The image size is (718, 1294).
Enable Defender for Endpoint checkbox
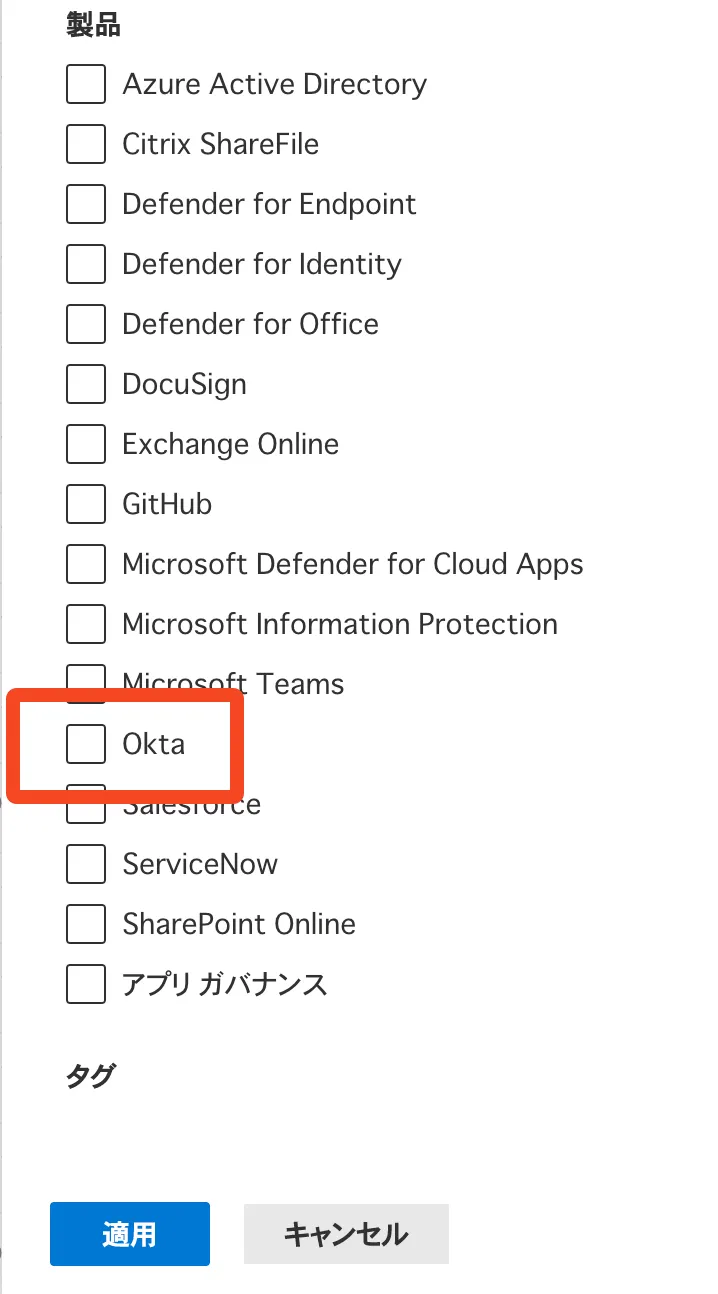86,204
